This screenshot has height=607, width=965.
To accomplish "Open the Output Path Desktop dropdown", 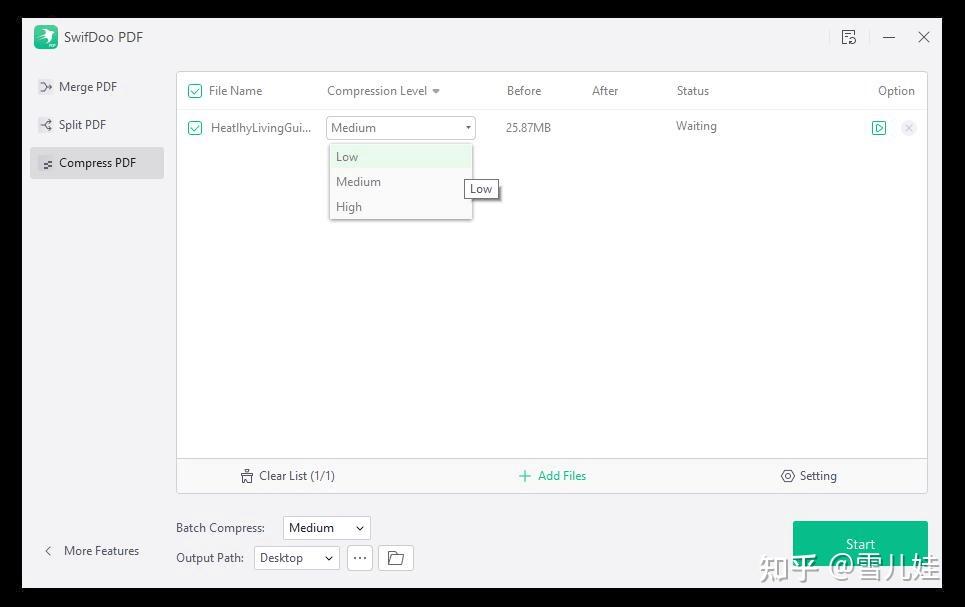I will (x=297, y=558).
